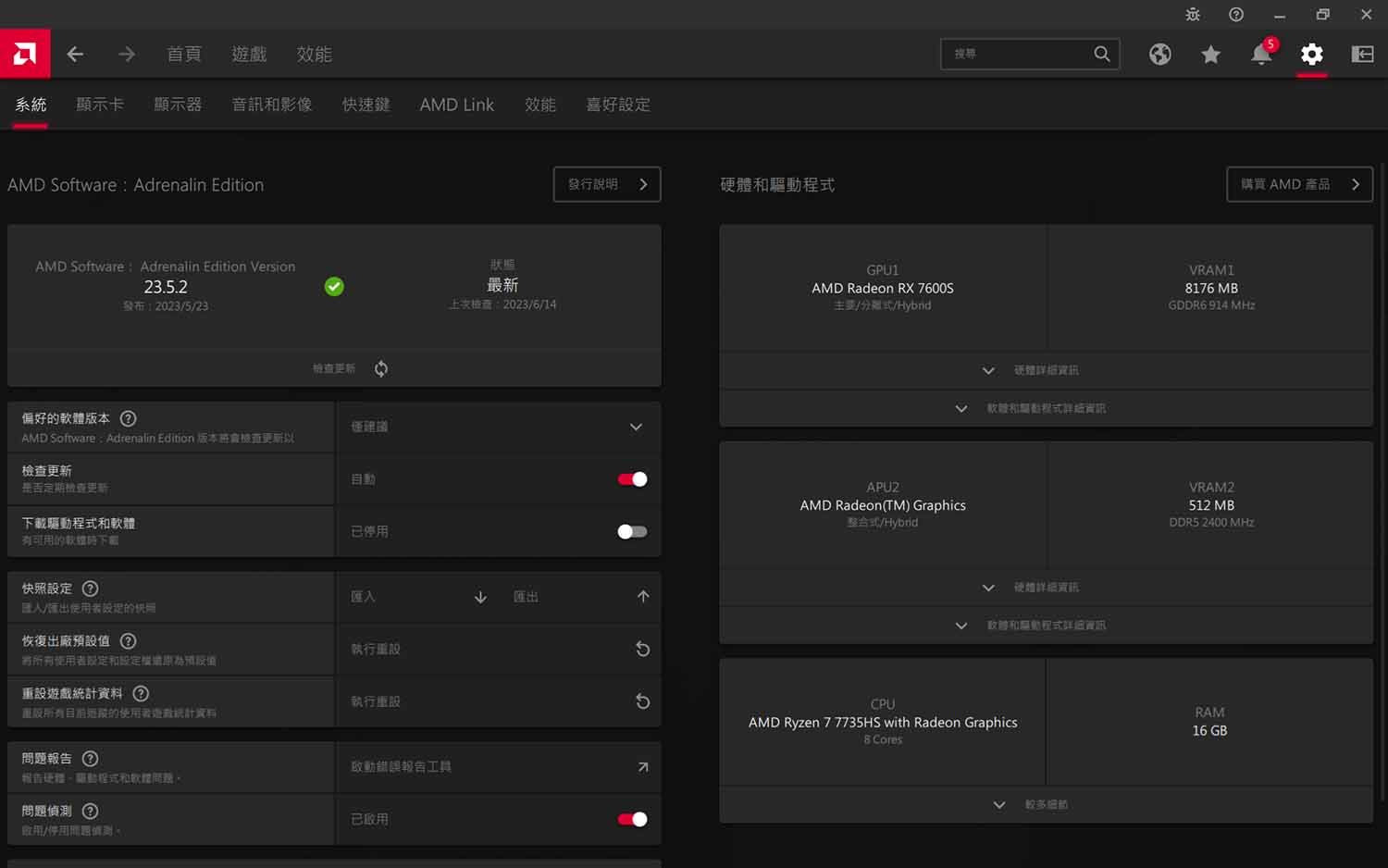This screenshot has height=868, width=1388.
Task: Click AMD Ryzen 7 7735HS CPU text
Action: click(x=883, y=722)
